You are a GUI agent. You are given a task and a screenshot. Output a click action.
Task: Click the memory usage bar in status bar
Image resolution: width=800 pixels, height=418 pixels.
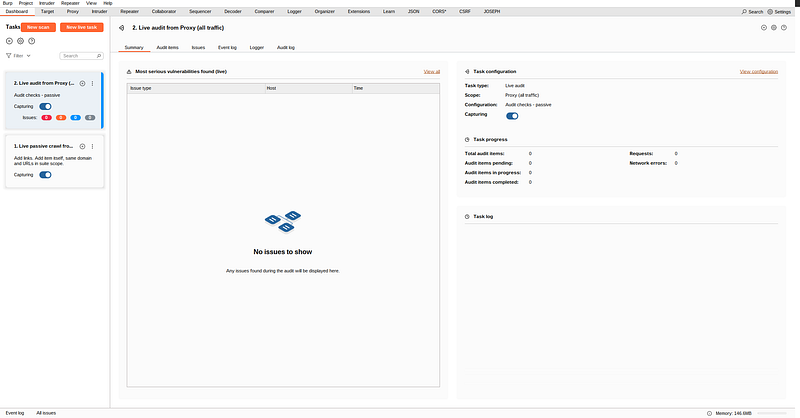(x=772, y=413)
